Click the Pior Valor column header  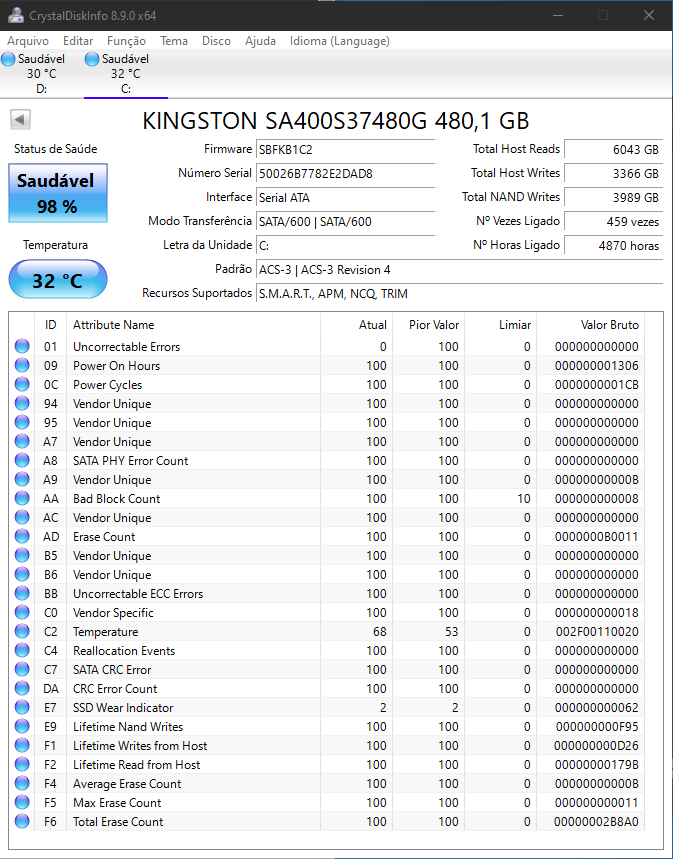click(429, 325)
